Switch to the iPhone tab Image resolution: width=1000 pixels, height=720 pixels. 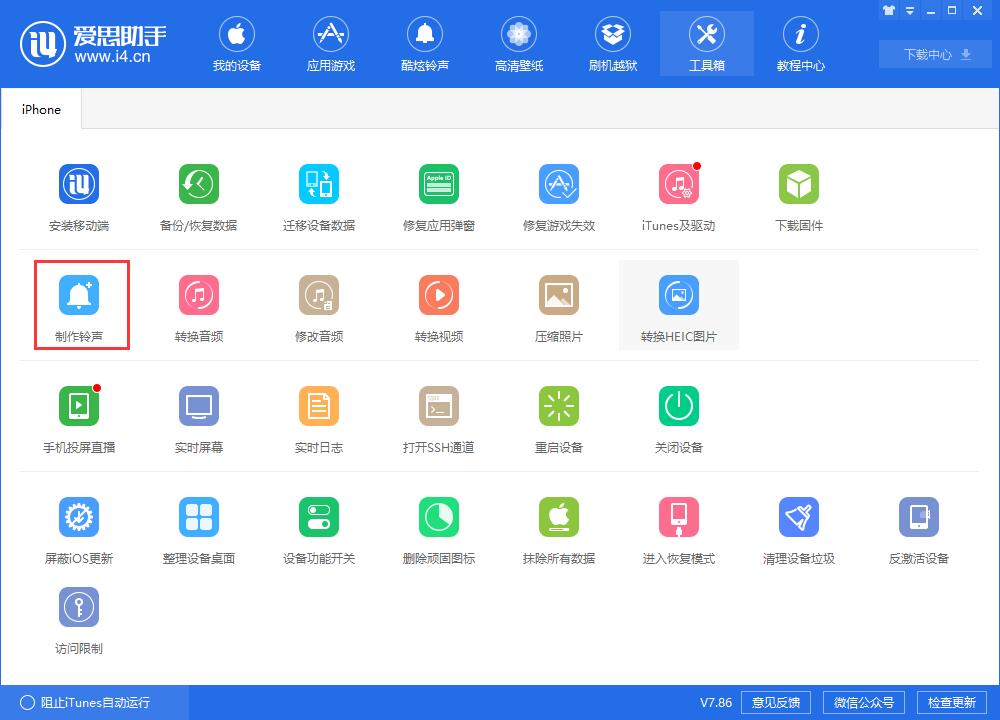(41, 109)
